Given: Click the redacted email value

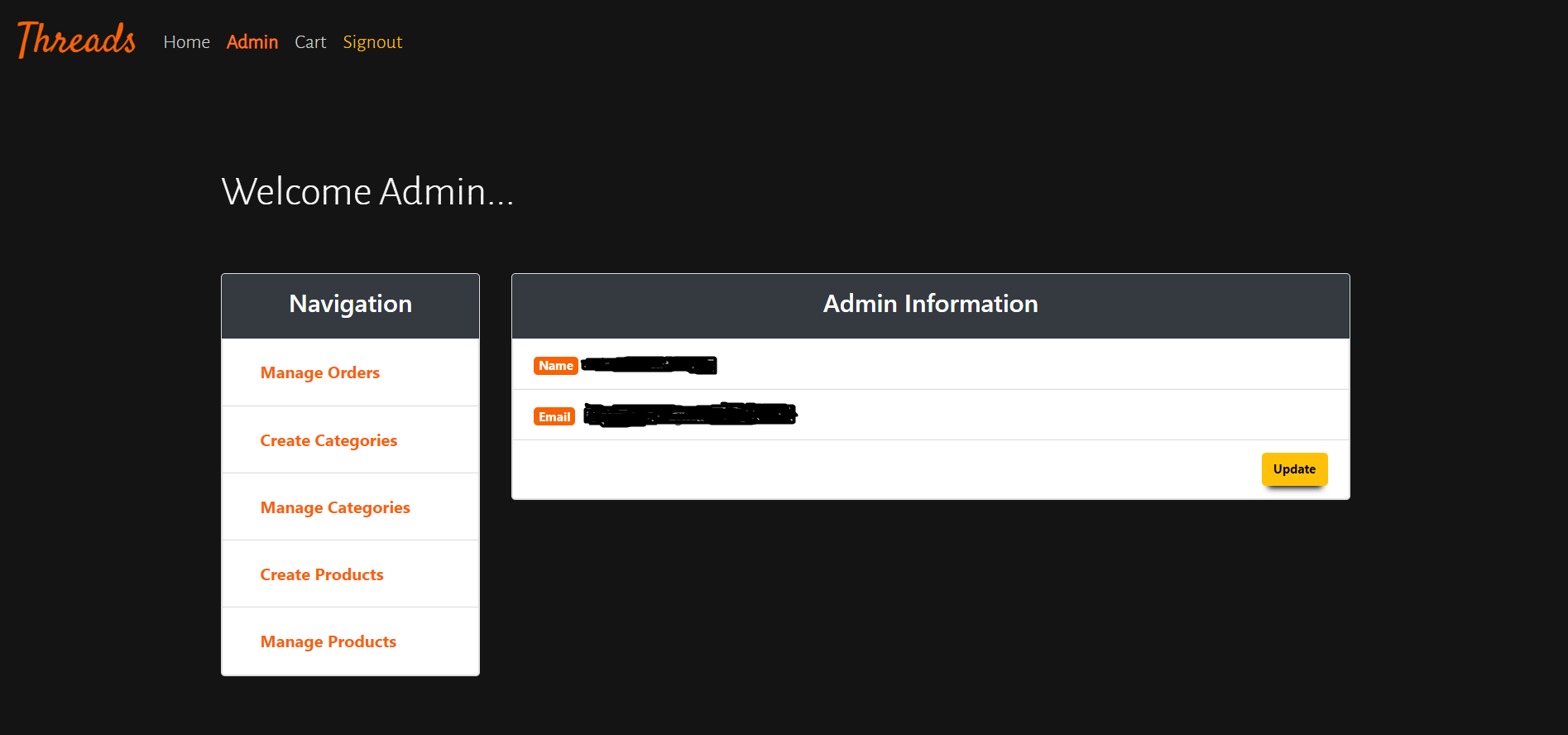Looking at the screenshot, I should pos(689,414).
